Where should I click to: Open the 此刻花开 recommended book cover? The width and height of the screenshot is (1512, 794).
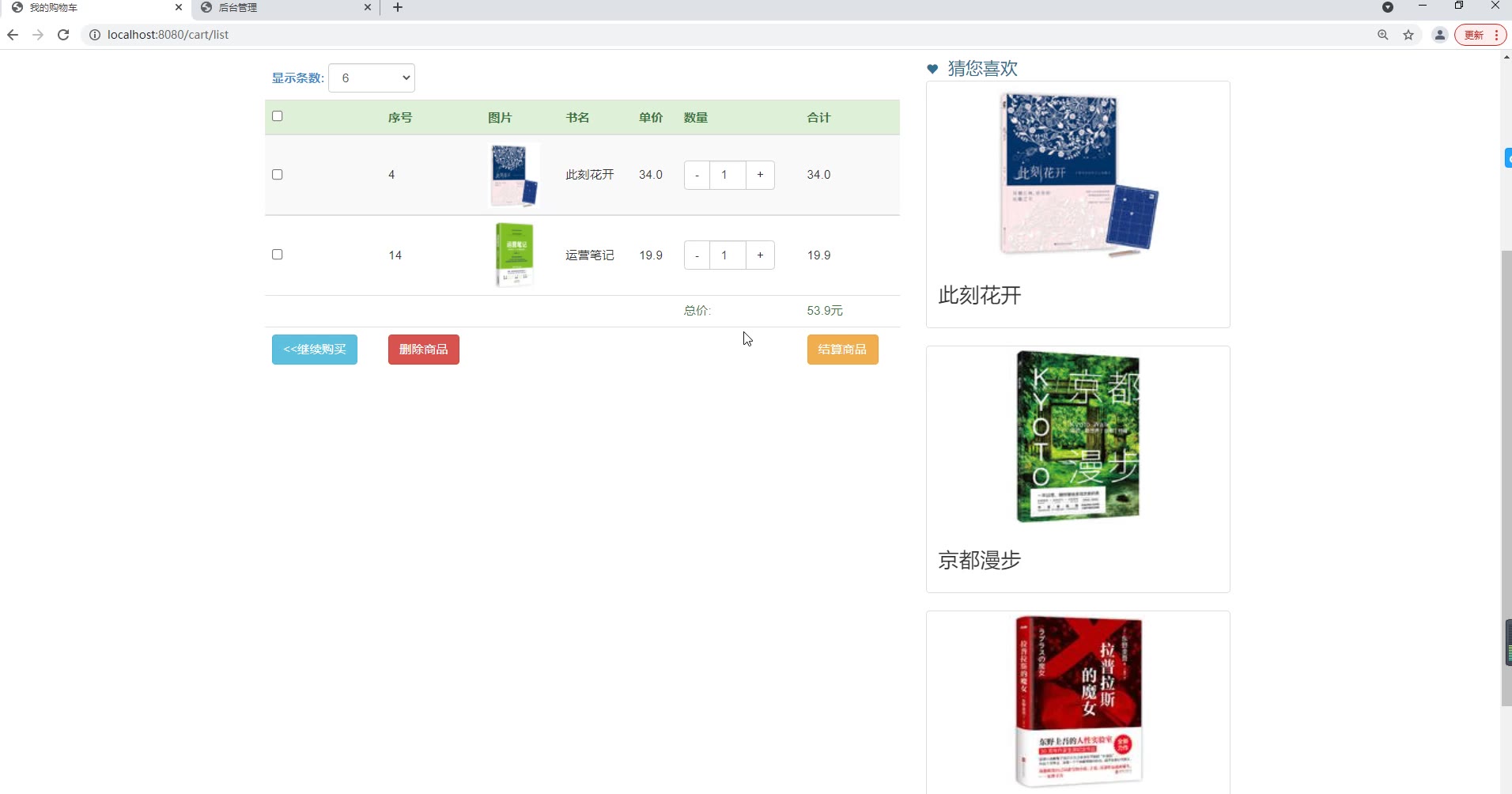pos(1078,175)
